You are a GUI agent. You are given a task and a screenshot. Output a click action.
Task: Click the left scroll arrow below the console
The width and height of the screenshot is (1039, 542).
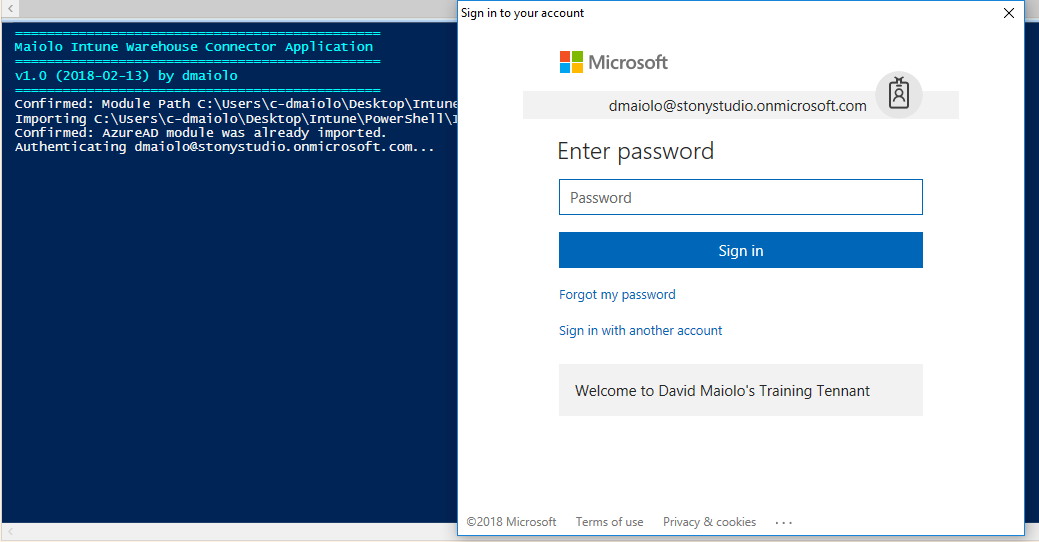point(10,531)
